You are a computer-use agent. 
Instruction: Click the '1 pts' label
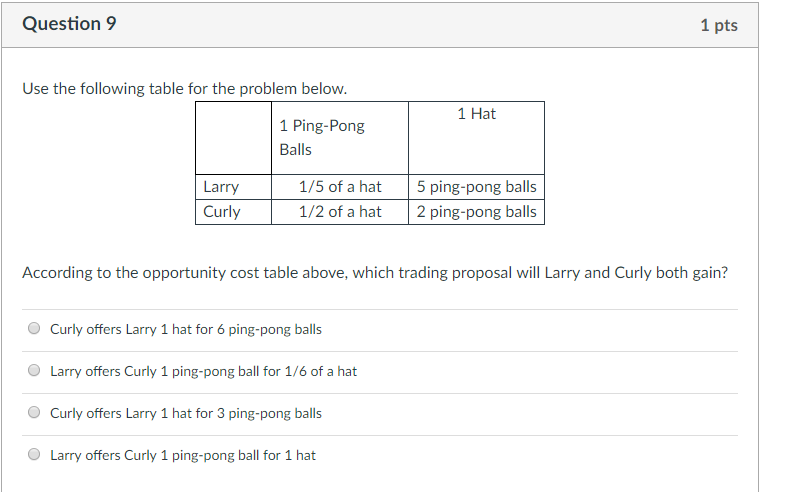[719, 25]
